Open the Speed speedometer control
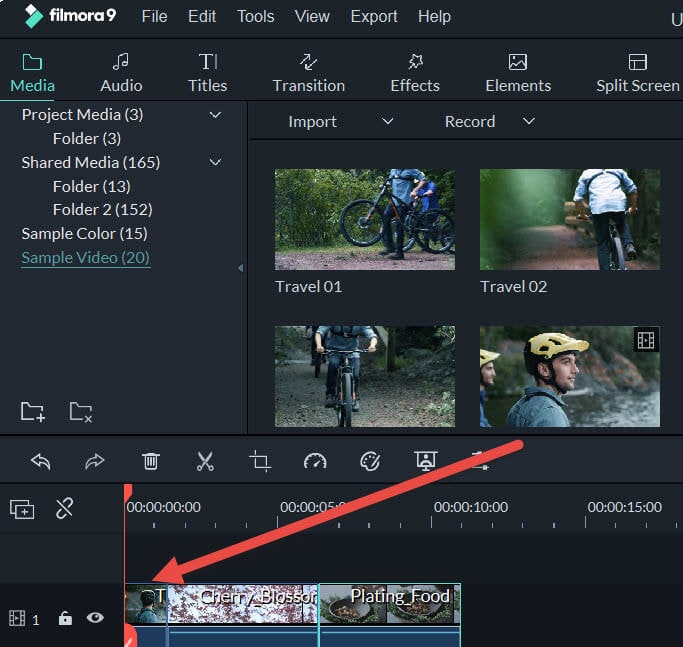 tap(315, 461)
